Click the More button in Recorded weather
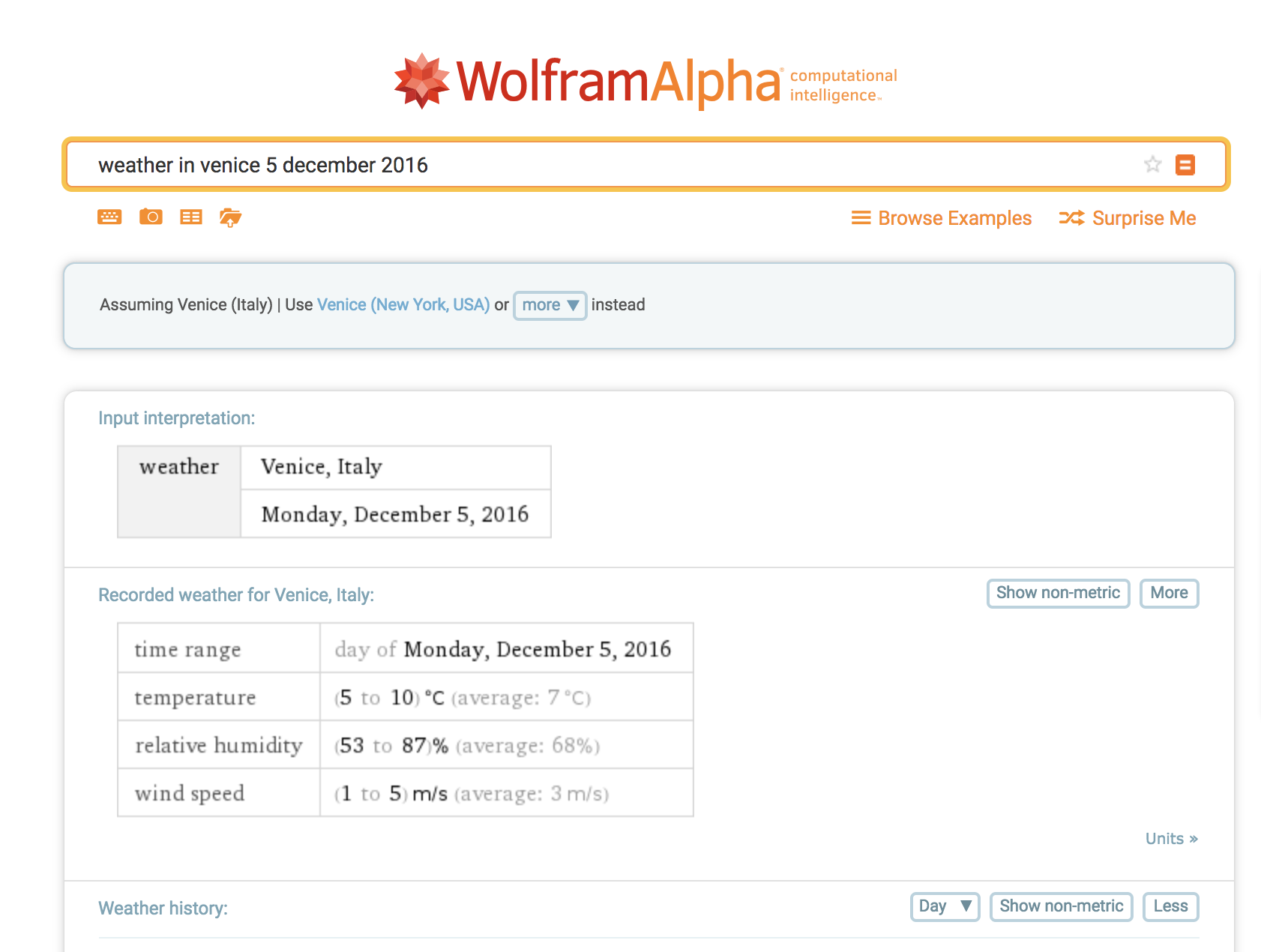This screenshot has height=952, width=1261. click(x=1169, y=593)
